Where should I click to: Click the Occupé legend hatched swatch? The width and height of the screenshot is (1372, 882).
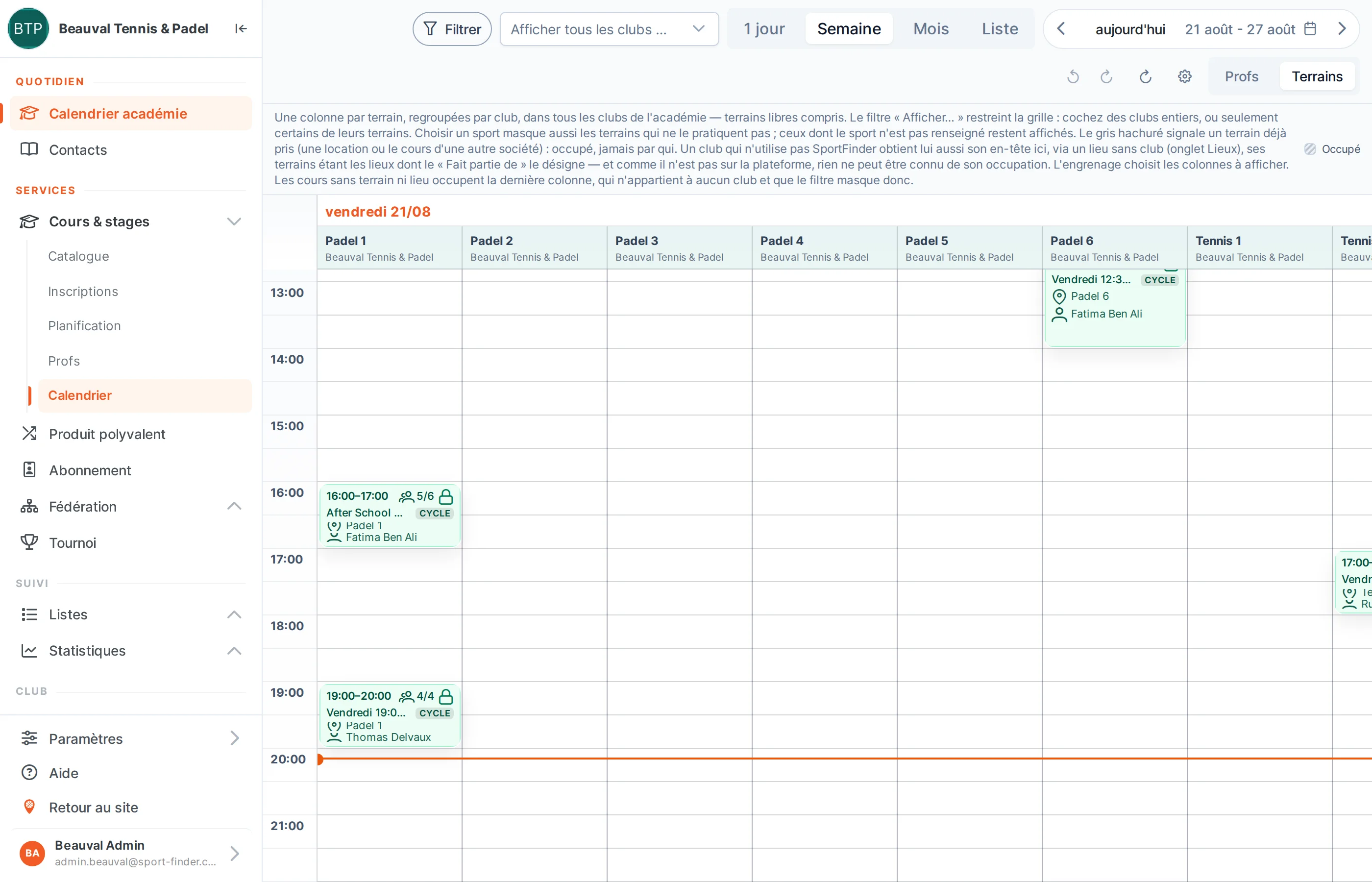[x=1310, y=149]
